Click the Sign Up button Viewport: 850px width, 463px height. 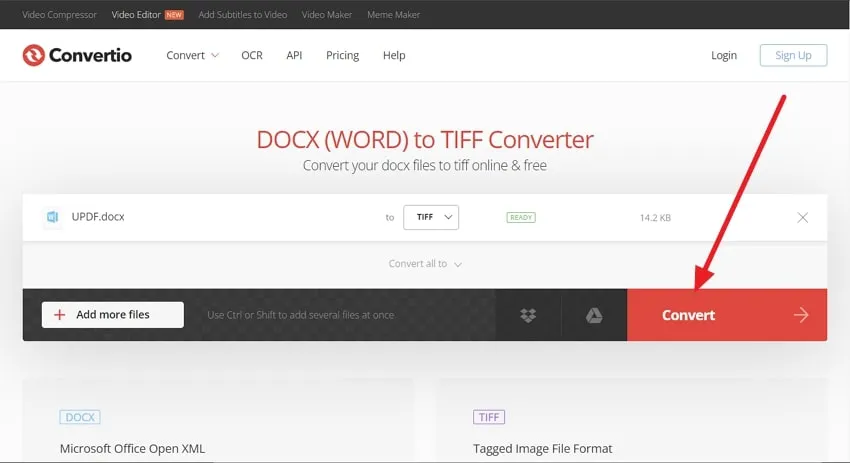click(x=793, y=55)
